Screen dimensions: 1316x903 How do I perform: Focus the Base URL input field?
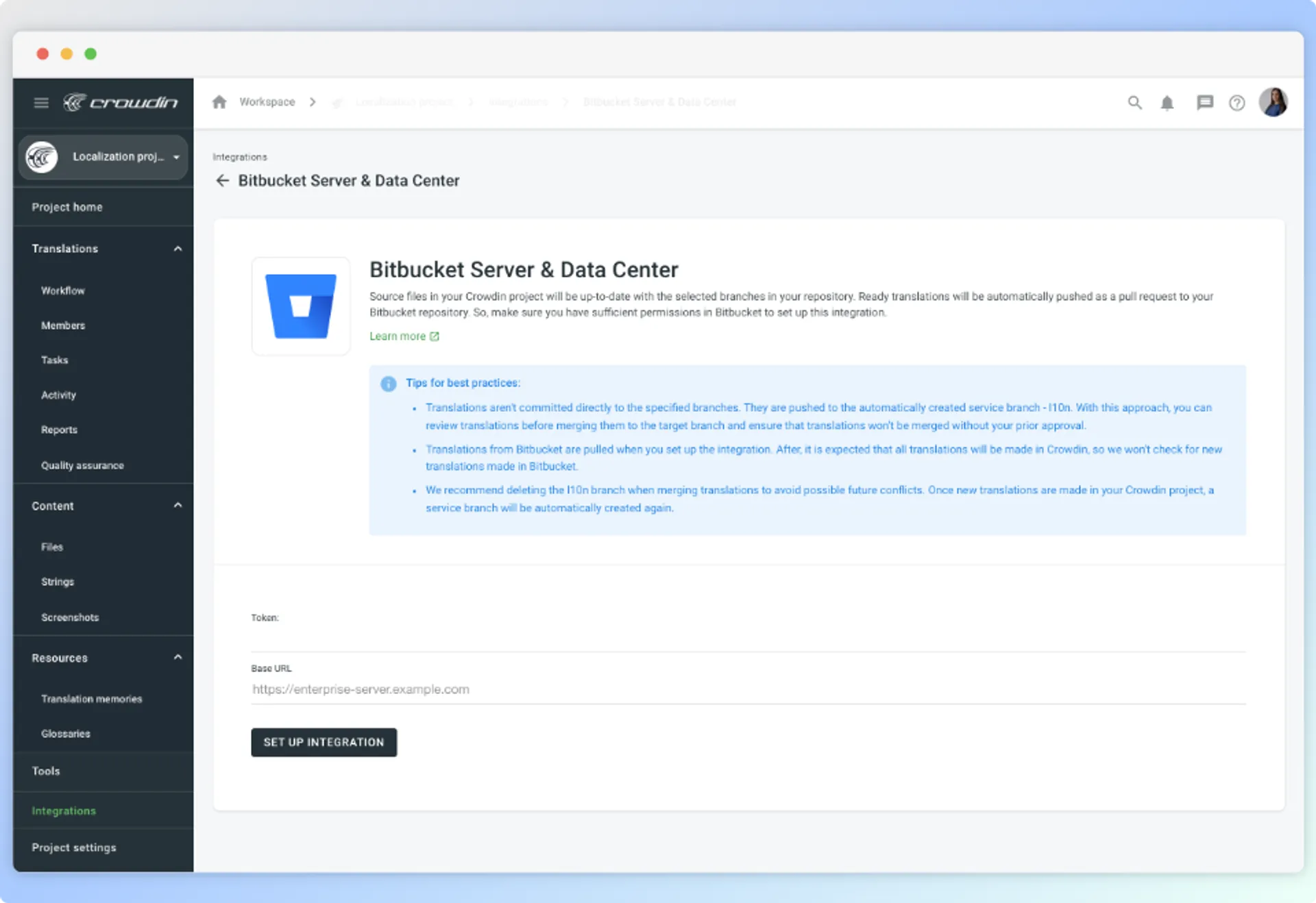(748, 689)
